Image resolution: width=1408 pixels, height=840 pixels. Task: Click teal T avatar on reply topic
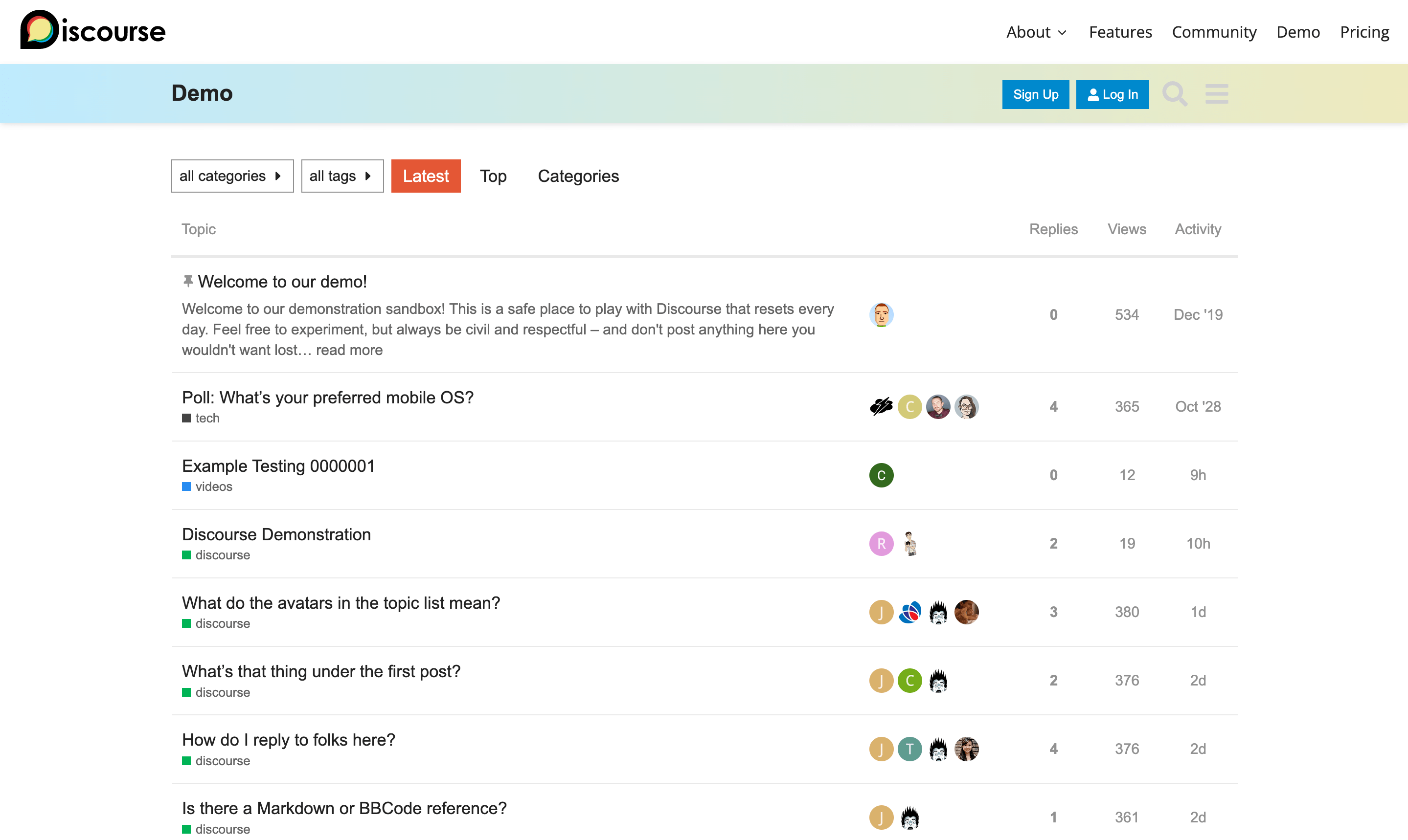click(909, 749)
